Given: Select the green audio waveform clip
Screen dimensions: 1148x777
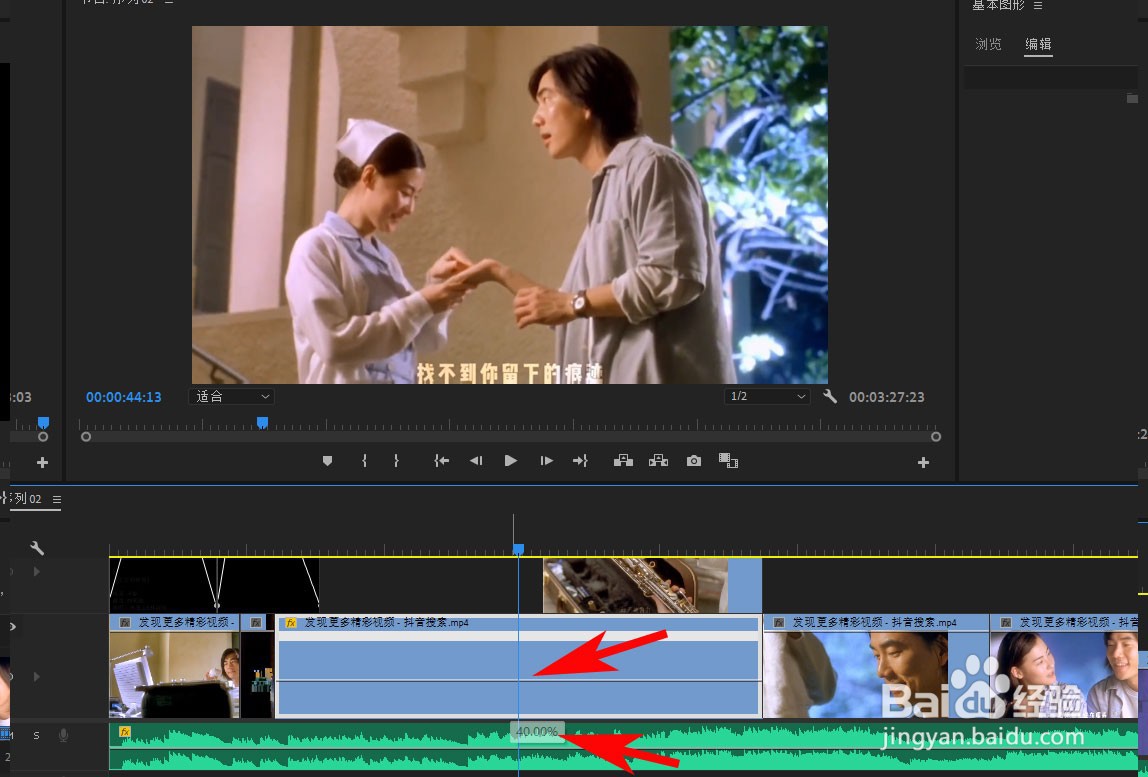Looking at the screenshot, I should pos(623,747).
